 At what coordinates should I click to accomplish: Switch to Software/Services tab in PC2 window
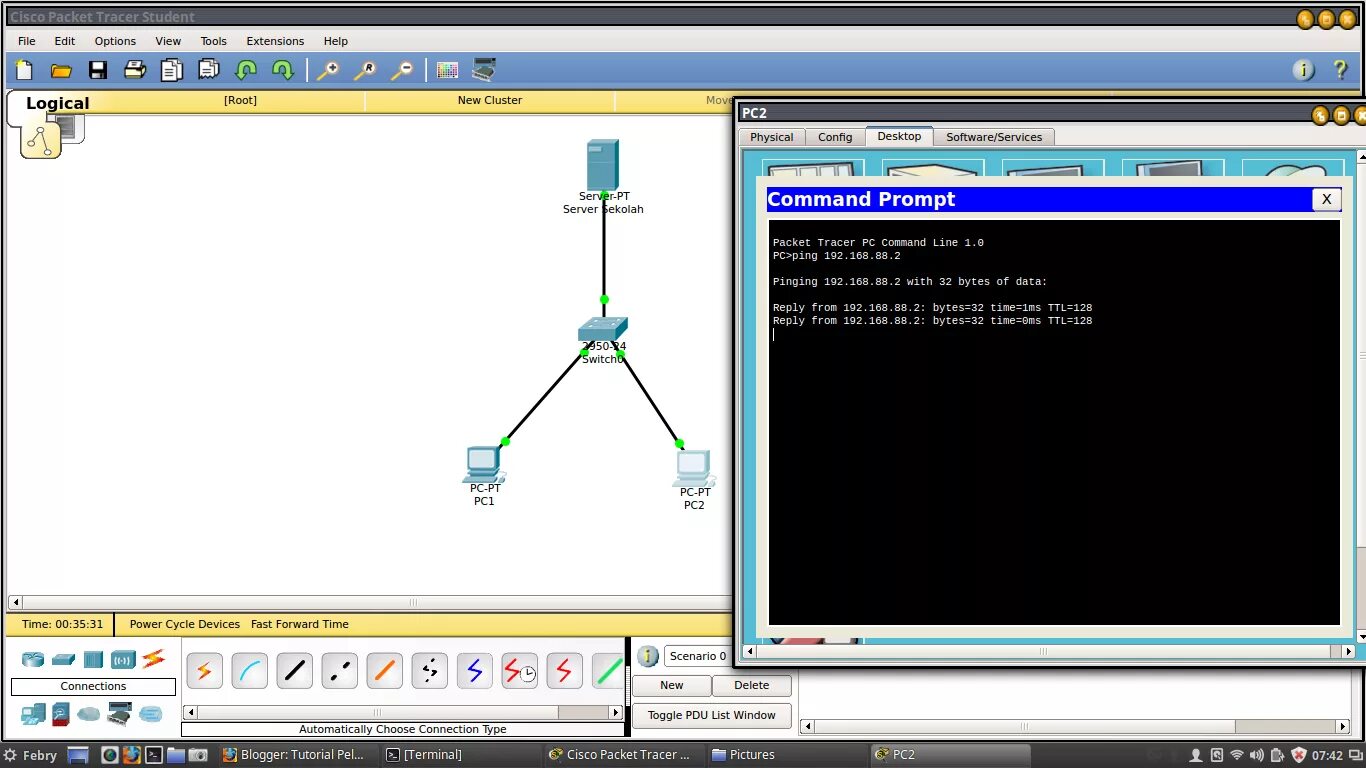click(994, 137)
